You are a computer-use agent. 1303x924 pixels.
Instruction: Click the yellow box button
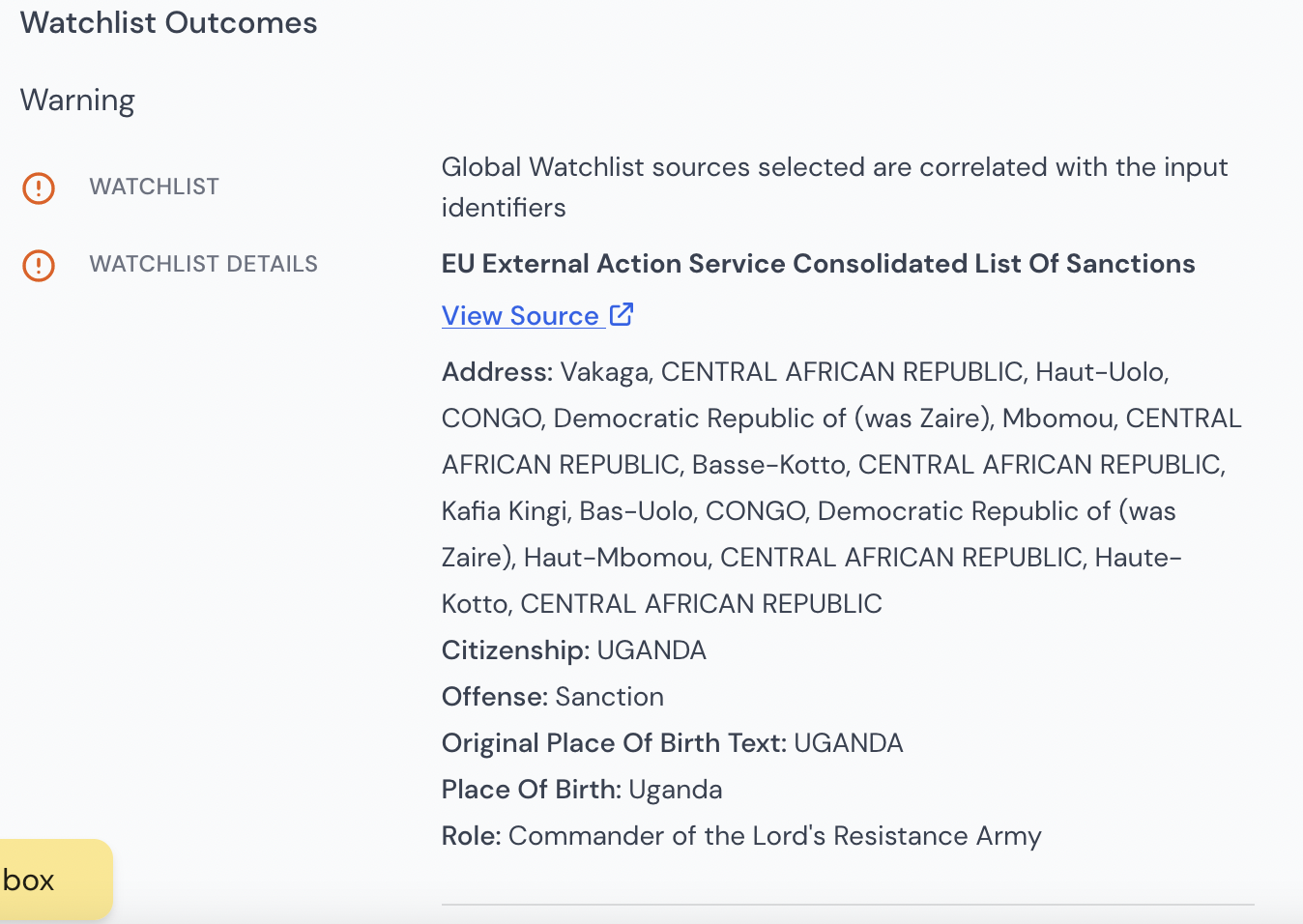(55, 880)
